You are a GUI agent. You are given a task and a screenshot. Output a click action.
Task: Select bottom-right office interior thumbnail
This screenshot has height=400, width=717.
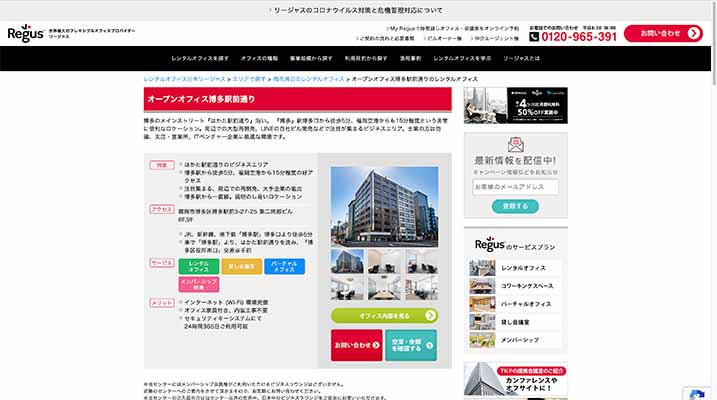422,288
